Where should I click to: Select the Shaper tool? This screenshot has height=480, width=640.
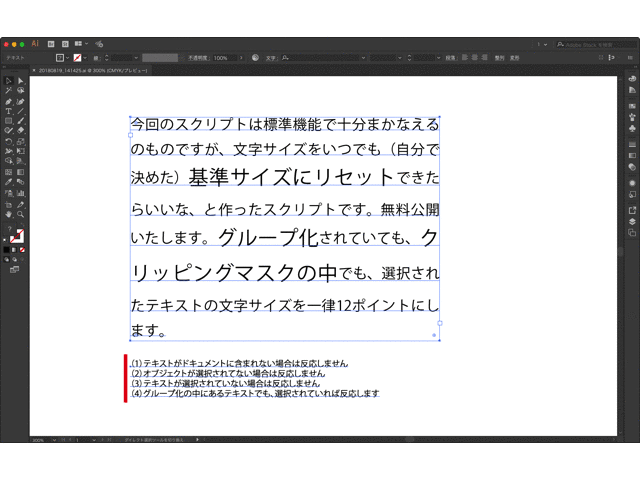coord(8,131)
